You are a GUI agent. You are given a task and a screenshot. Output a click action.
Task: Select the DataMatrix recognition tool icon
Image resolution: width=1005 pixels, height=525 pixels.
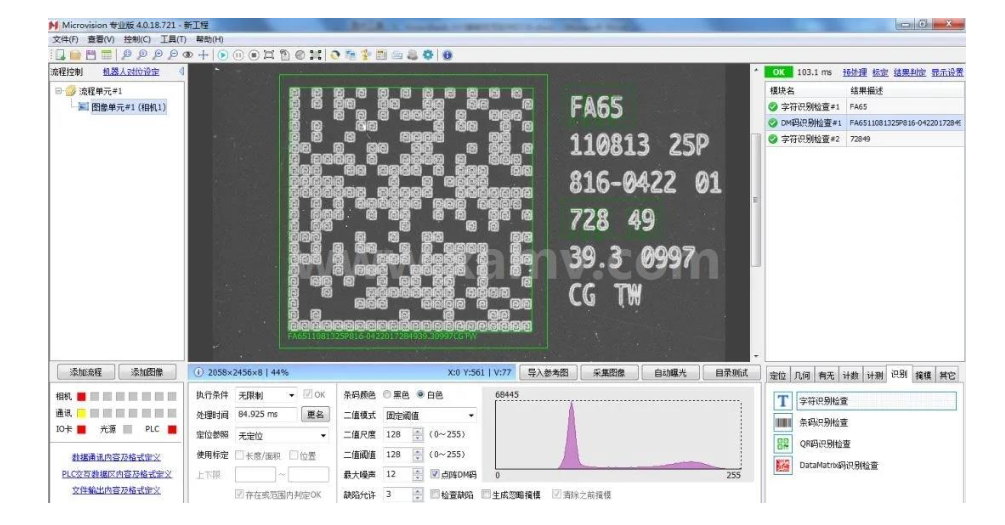coord(783,465)
